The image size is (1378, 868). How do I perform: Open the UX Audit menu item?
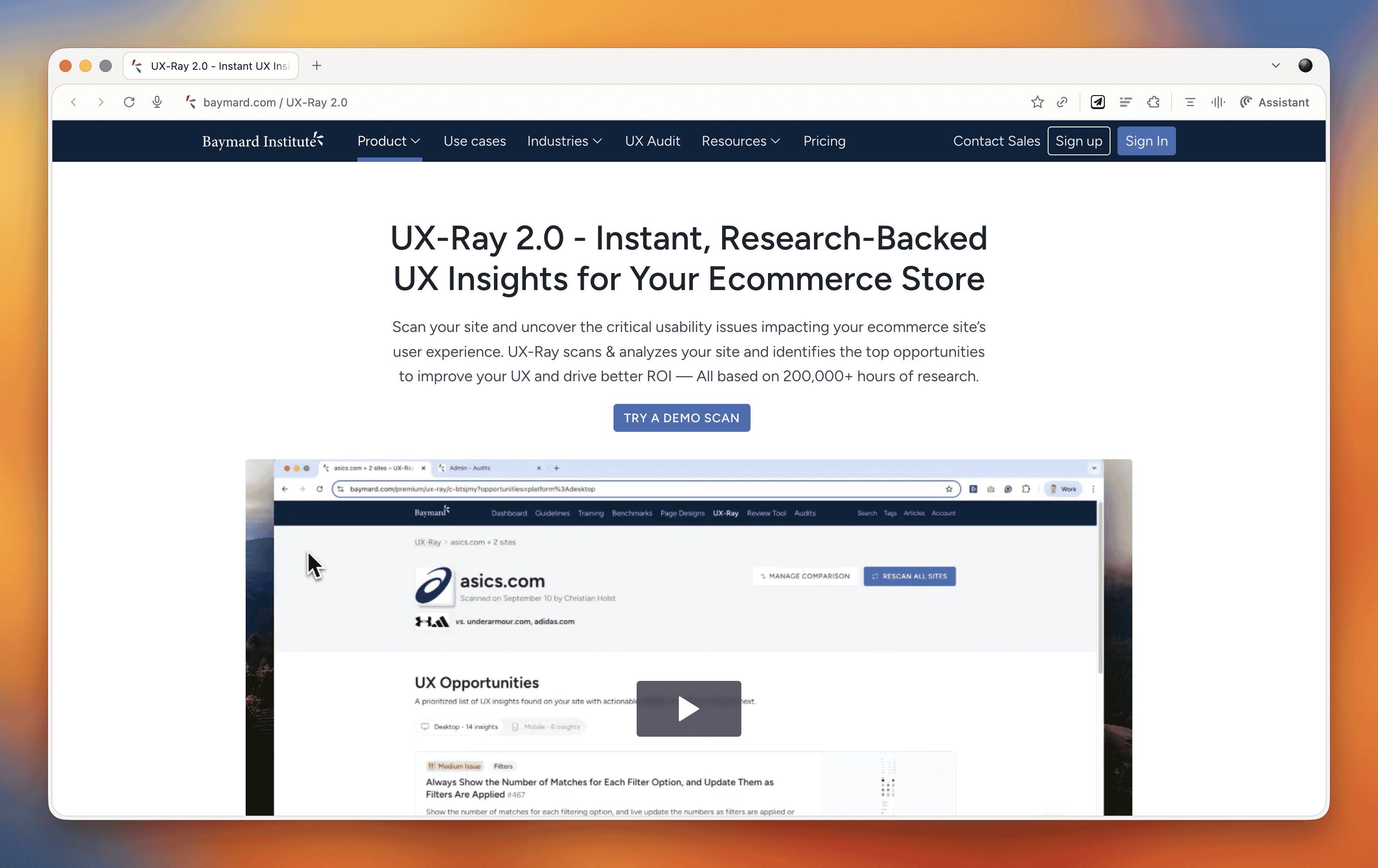[652, 141]
